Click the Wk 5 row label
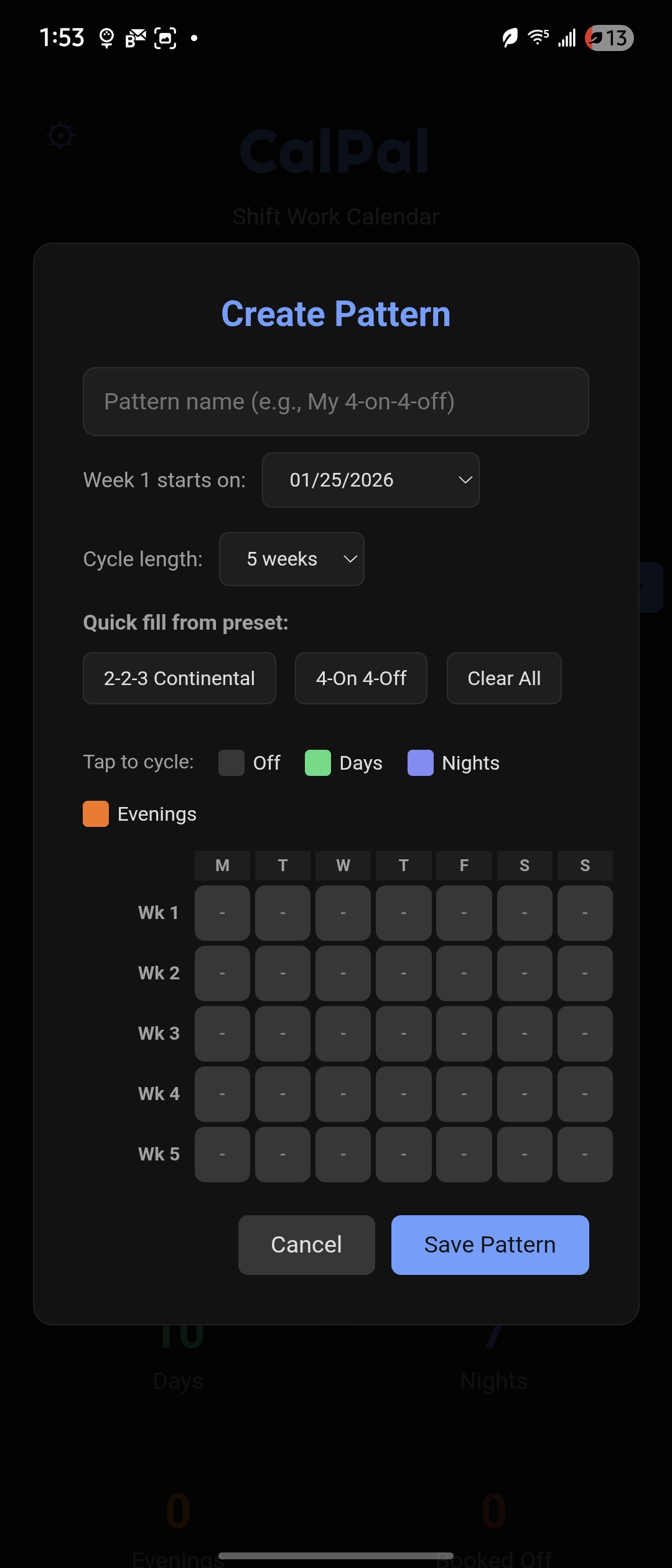Screen dimensions: 672x1568 [x=159, y=1154]
